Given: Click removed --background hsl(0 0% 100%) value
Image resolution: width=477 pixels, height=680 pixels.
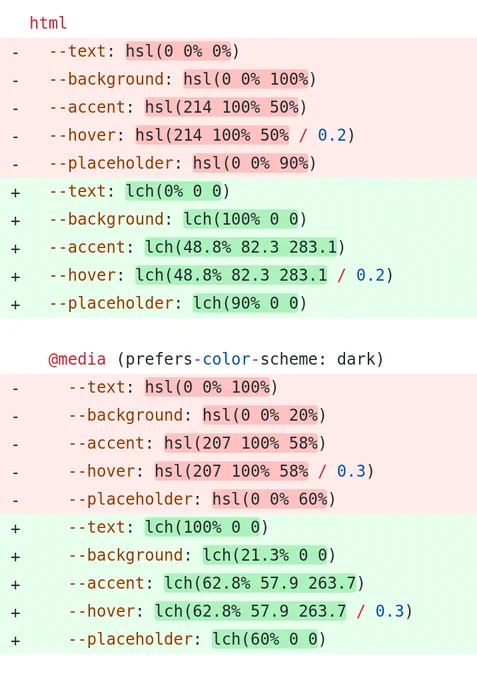Looking at the screenshot, I should tap(249, 79).
